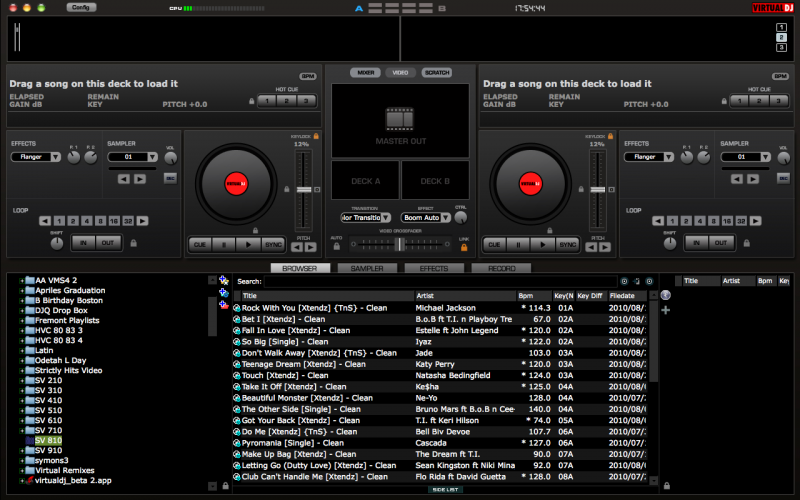
Task: Set left deck loop IN point
Action: (83, 243)
